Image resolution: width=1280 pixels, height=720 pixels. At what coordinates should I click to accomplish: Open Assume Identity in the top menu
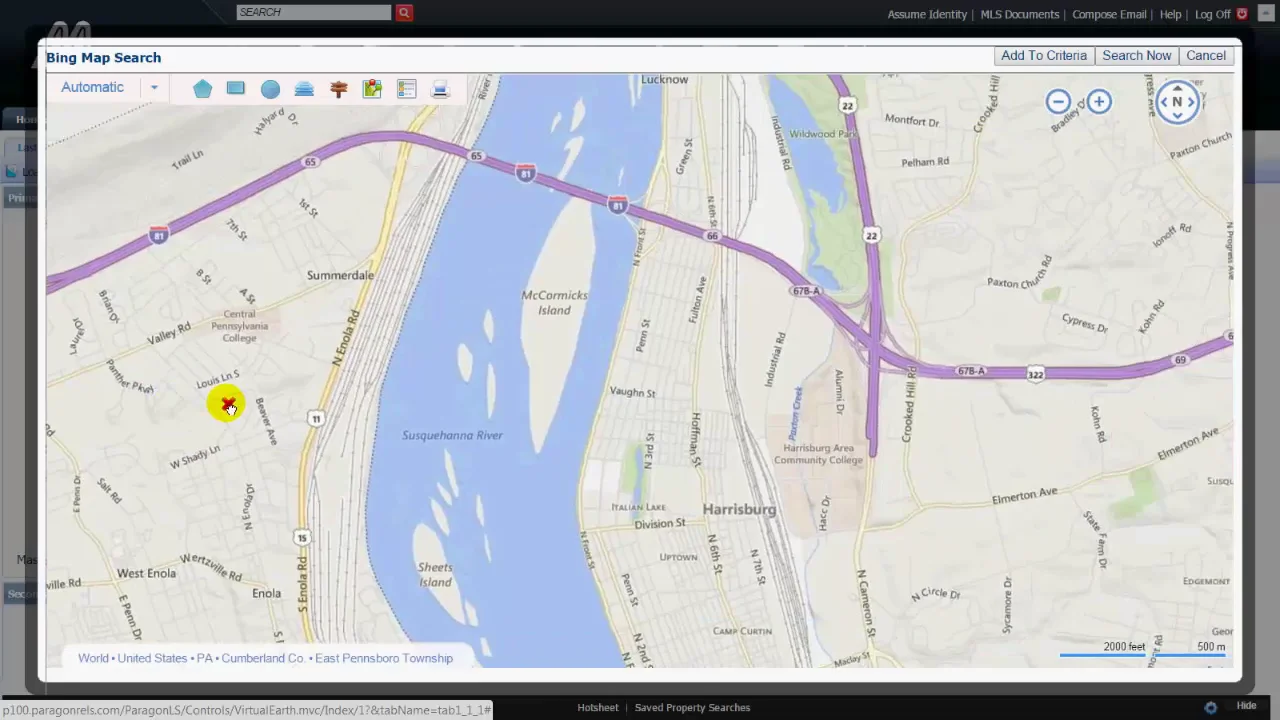pyautogui.click(x=927, y=14)
